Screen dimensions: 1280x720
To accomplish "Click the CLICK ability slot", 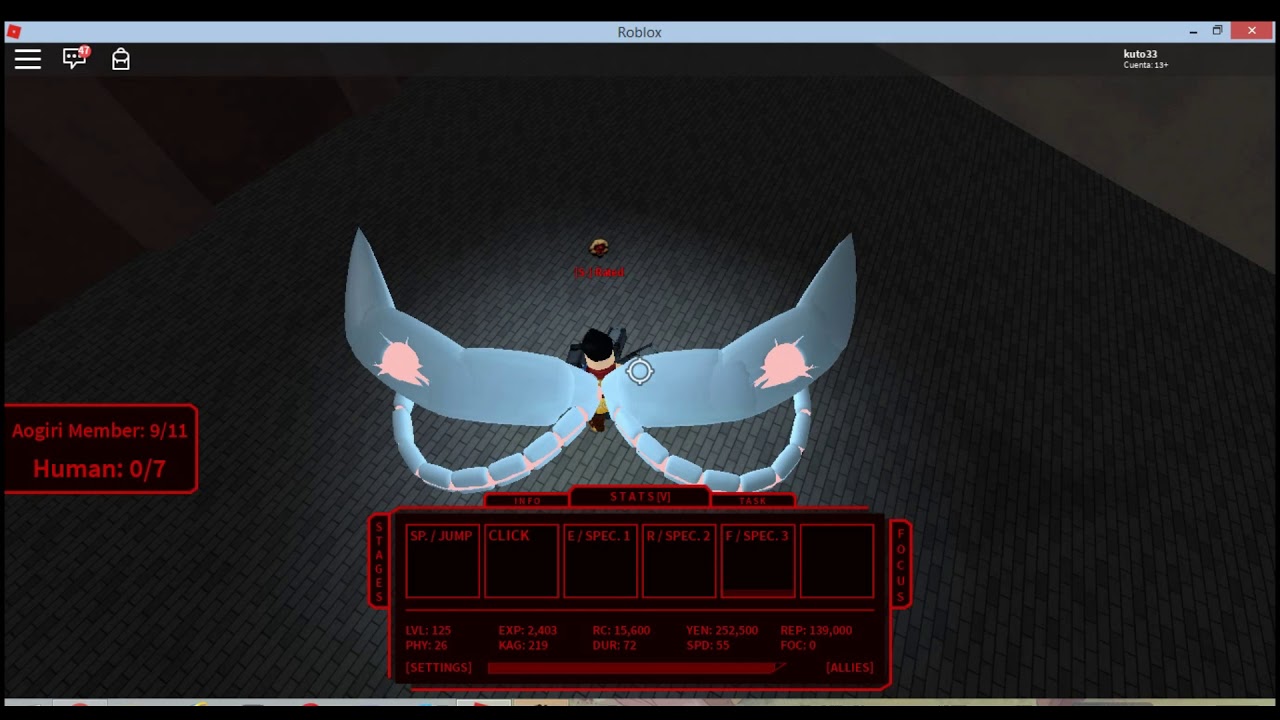I will (521, 561).
